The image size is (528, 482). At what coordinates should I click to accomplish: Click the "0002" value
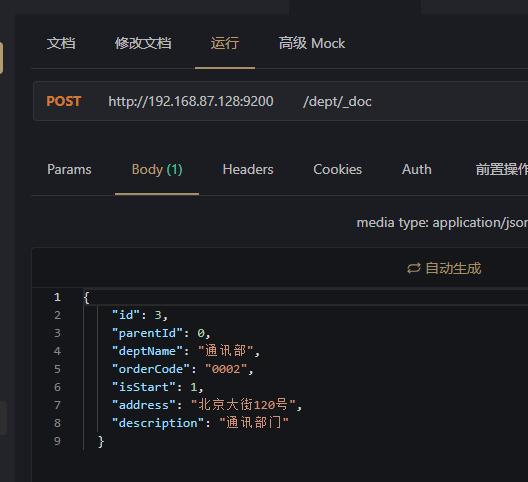[226, 369]
